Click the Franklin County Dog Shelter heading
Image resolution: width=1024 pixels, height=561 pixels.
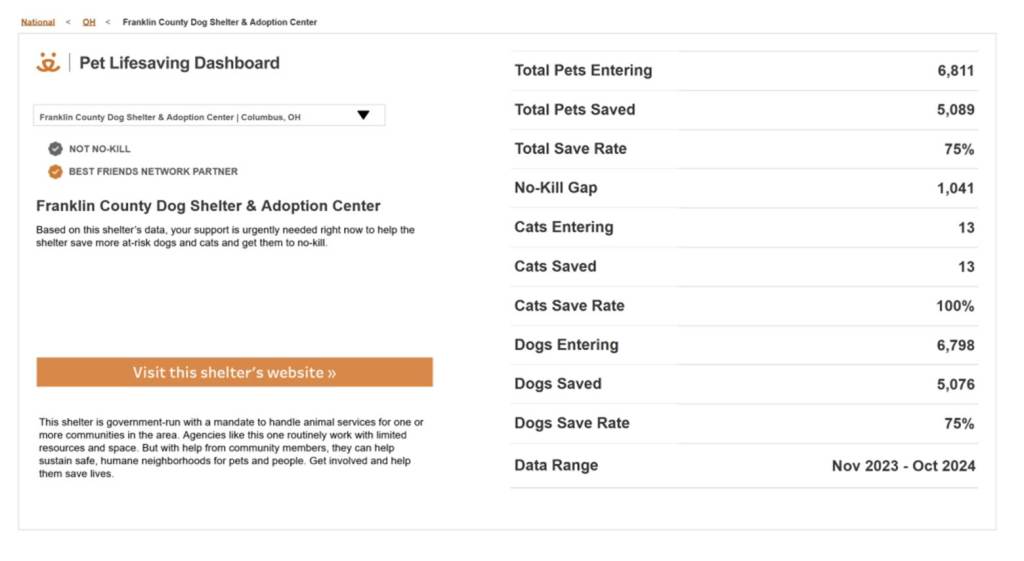[x=208, y=206]
